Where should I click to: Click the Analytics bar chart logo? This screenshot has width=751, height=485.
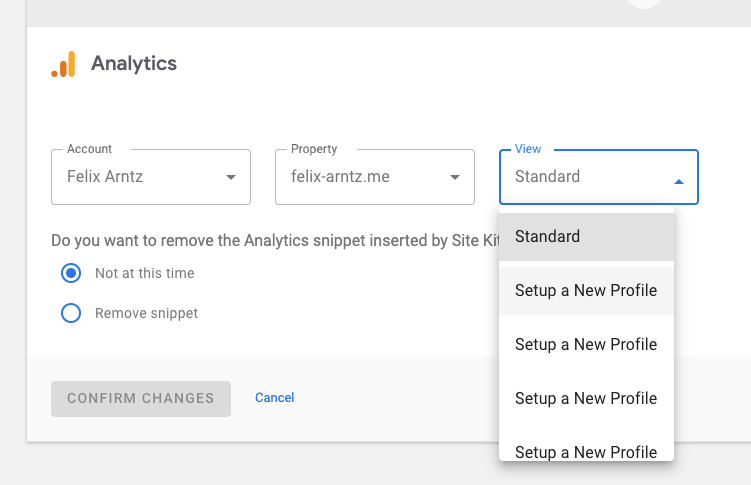[x=63, y=64]
